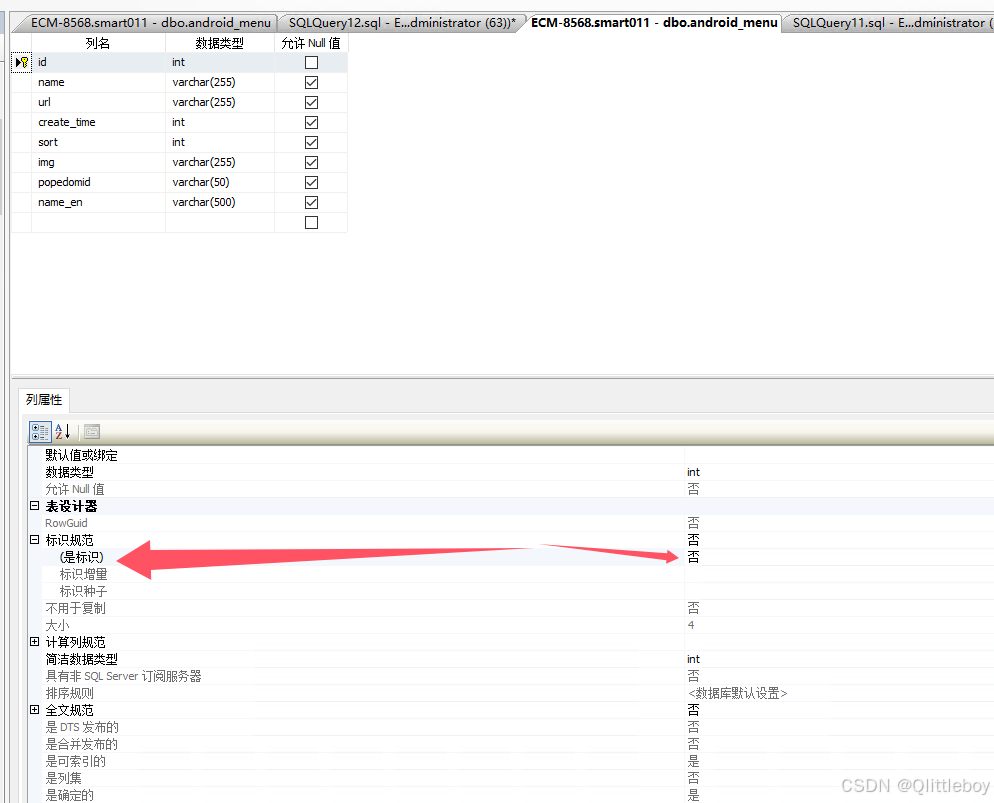Open the data type dropdown for the name column
The height and width of the screenshot is (803, 994).
[x=220, y=81]
